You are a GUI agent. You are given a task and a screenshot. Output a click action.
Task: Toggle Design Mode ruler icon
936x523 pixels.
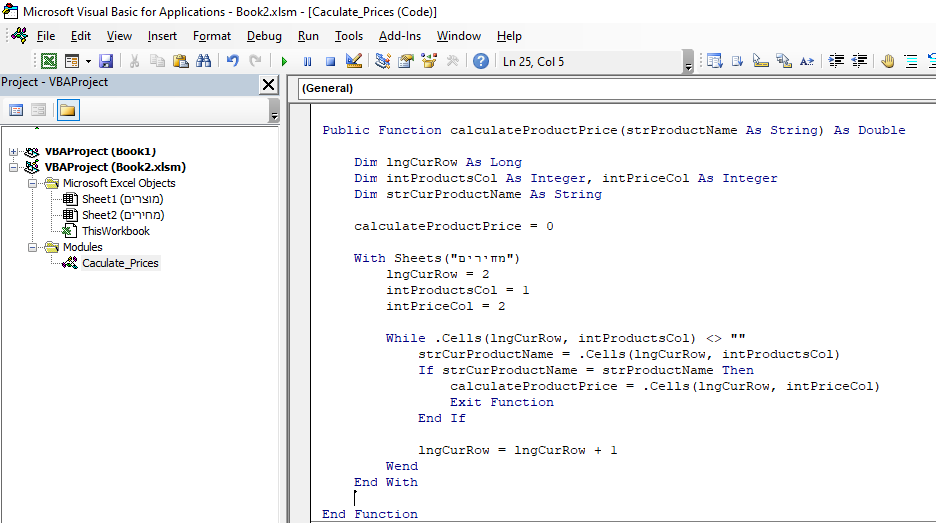tap(353, 61)
